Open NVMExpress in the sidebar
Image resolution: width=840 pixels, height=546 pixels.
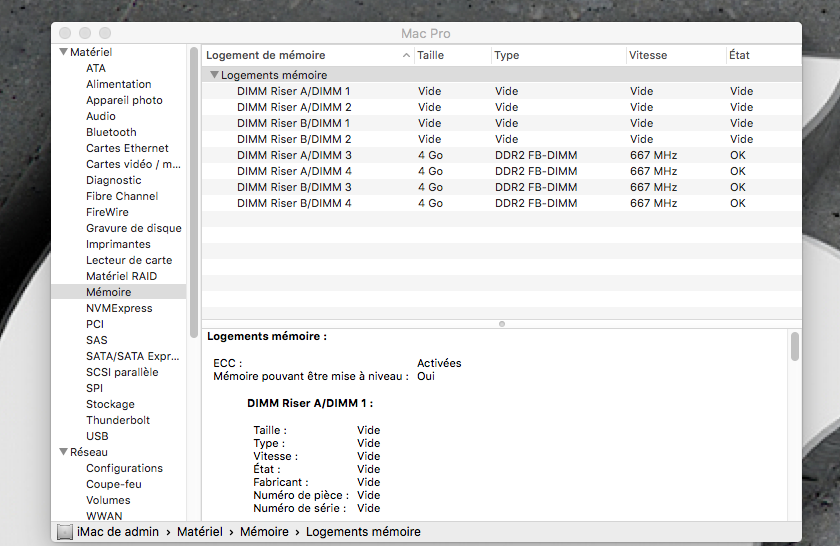pos(119,308)
